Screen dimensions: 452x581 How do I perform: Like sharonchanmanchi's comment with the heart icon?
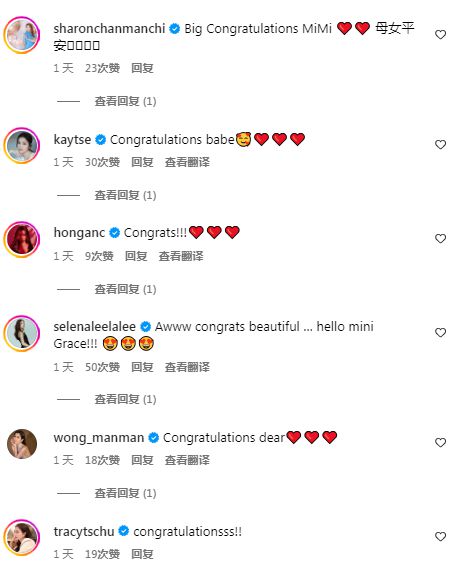pyautogui.click(x=440, y=34)
